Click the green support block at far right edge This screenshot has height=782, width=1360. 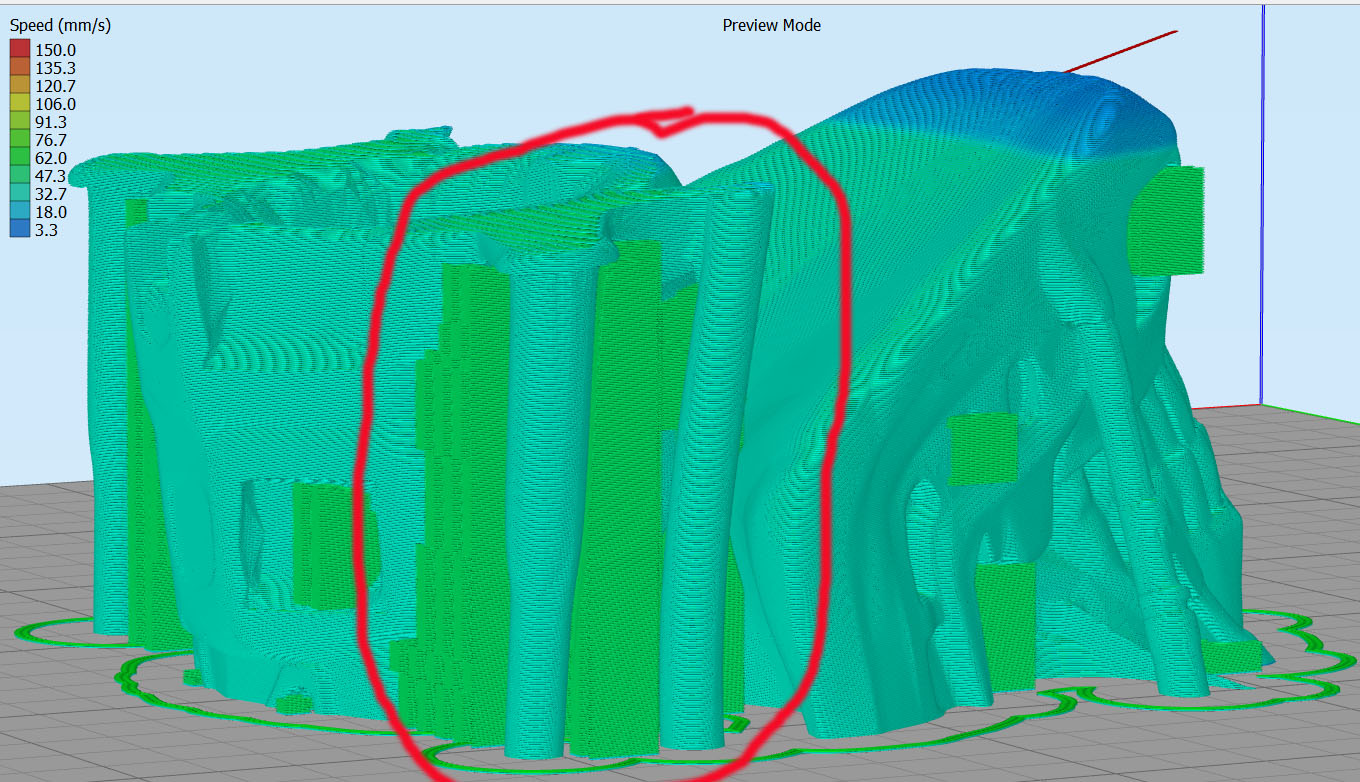tap(1168, 220)
